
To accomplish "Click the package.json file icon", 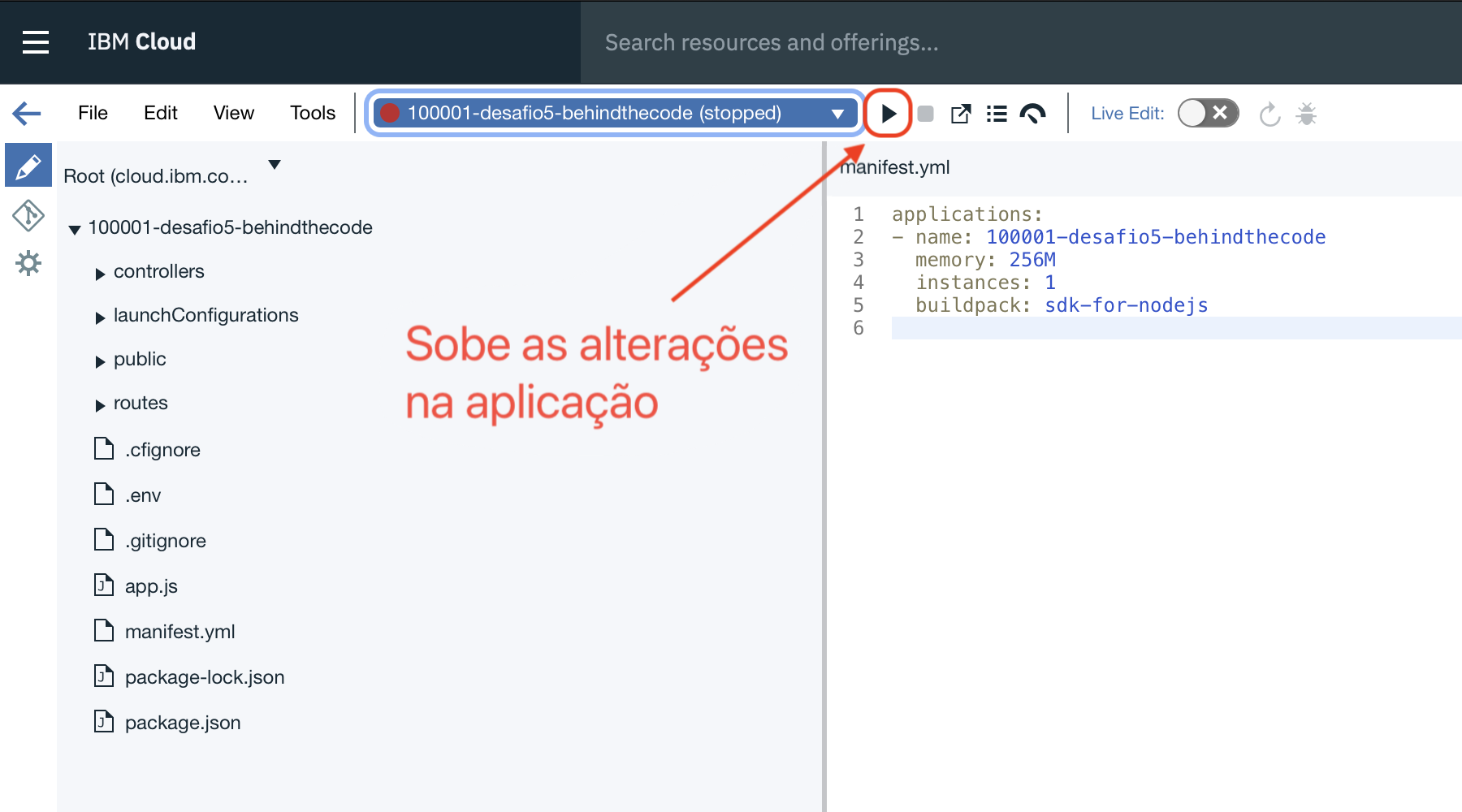I will [x=104, y=721].
